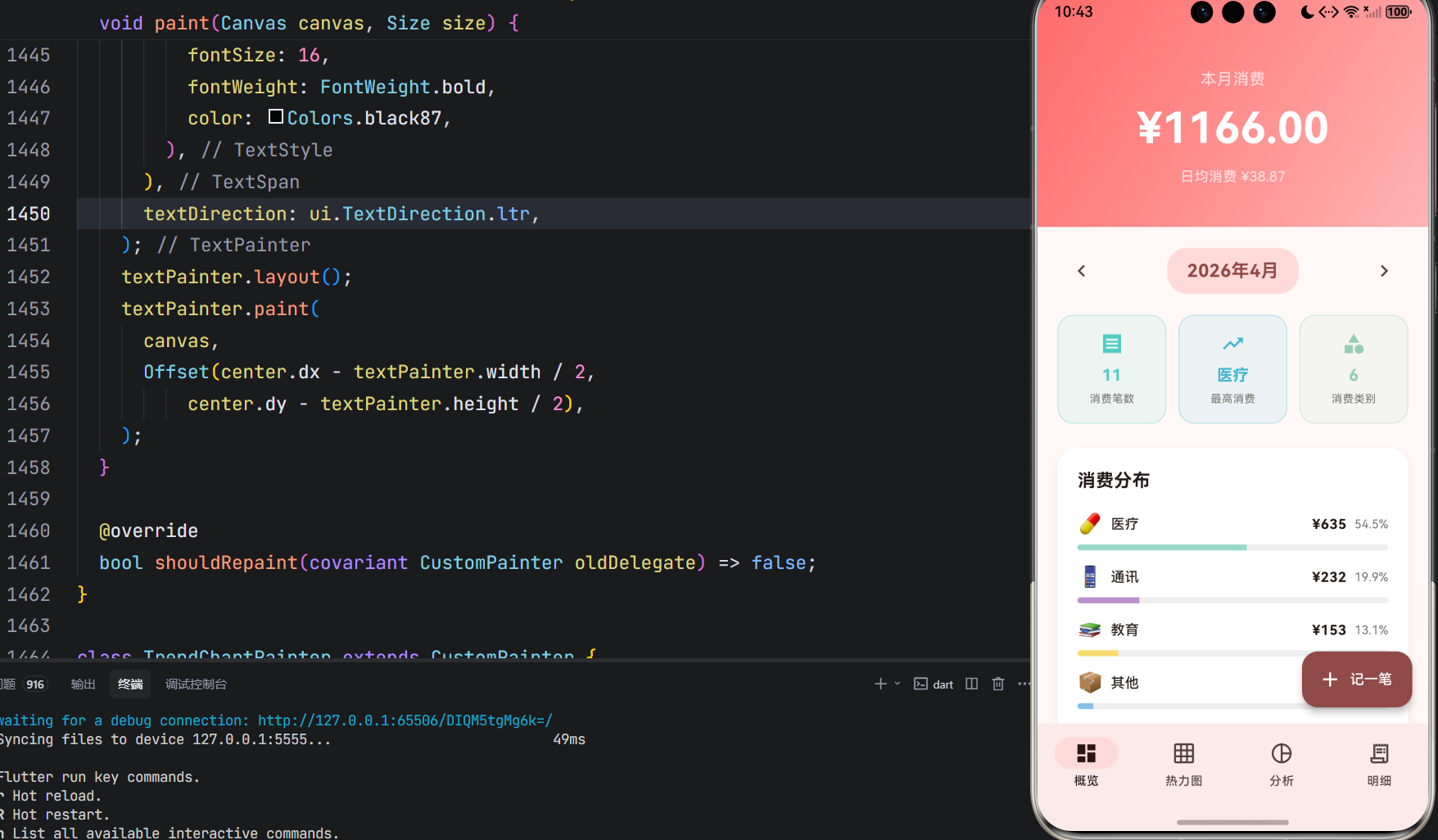Switch to the 分析 bottom tab
This screenshot has height=840, width=1438.
click(1282, 763)
